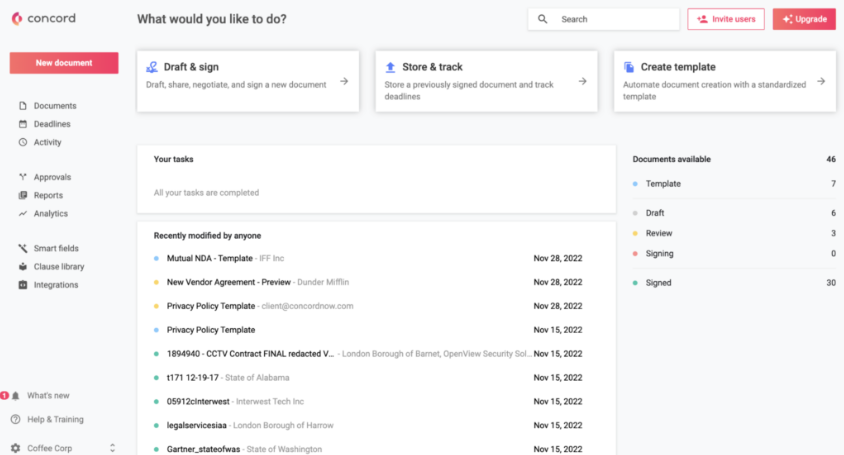Open the Create template card arrow
The width and height of the screenshot is (844, 455).
pos(820,82)
